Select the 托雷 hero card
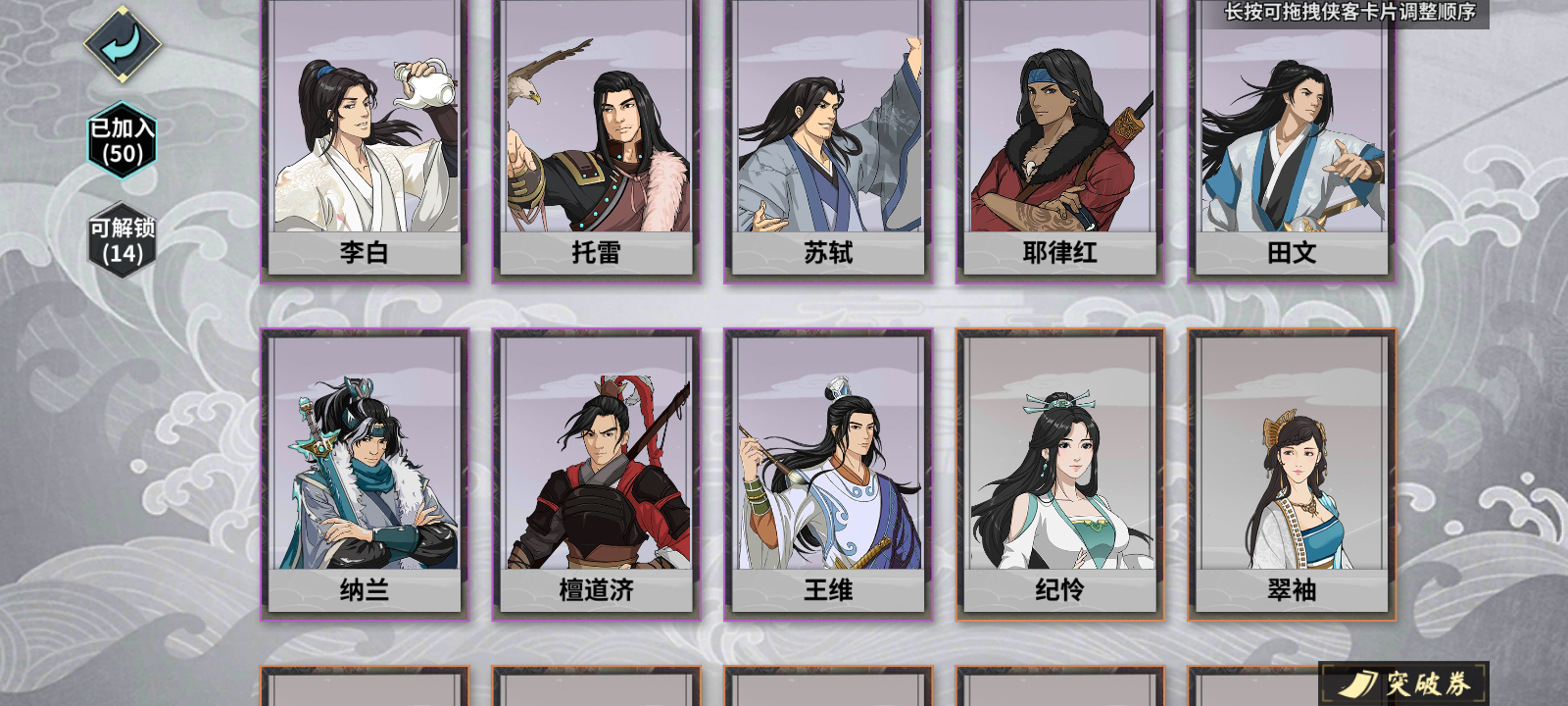Viewport: 1568px width, 706px height. 597,140
